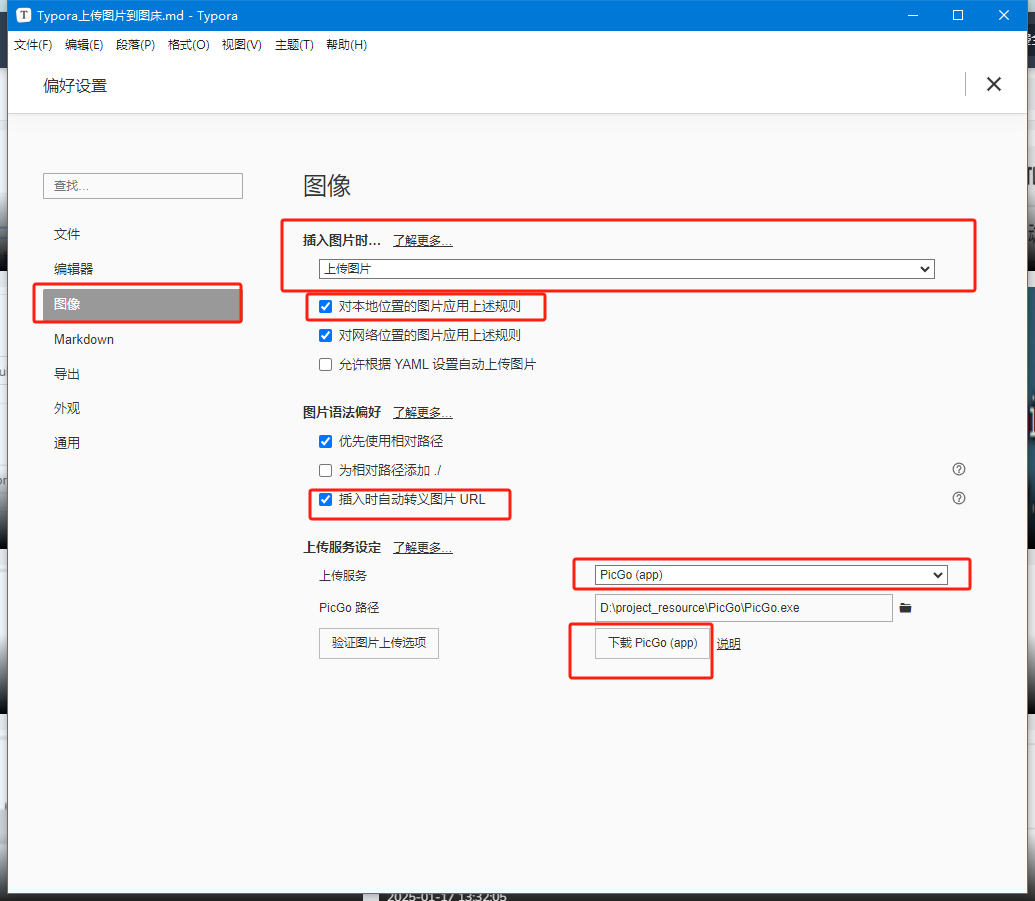Open the help icon for 为相对路径添加 ./
The image size is (1035, 901).
tap(958, 469)
